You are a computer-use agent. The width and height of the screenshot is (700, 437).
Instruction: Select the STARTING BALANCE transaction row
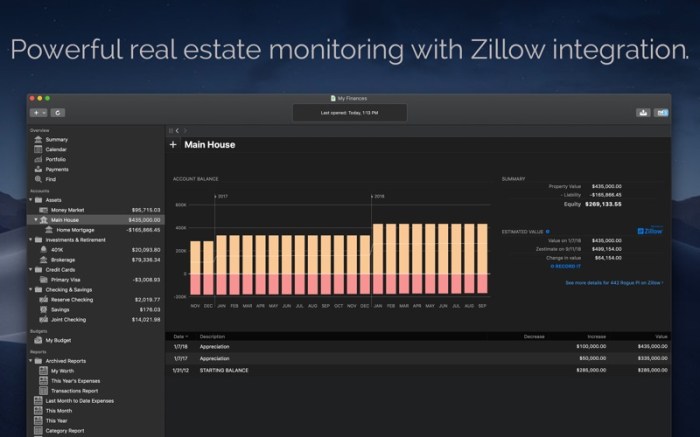[418, 370]
